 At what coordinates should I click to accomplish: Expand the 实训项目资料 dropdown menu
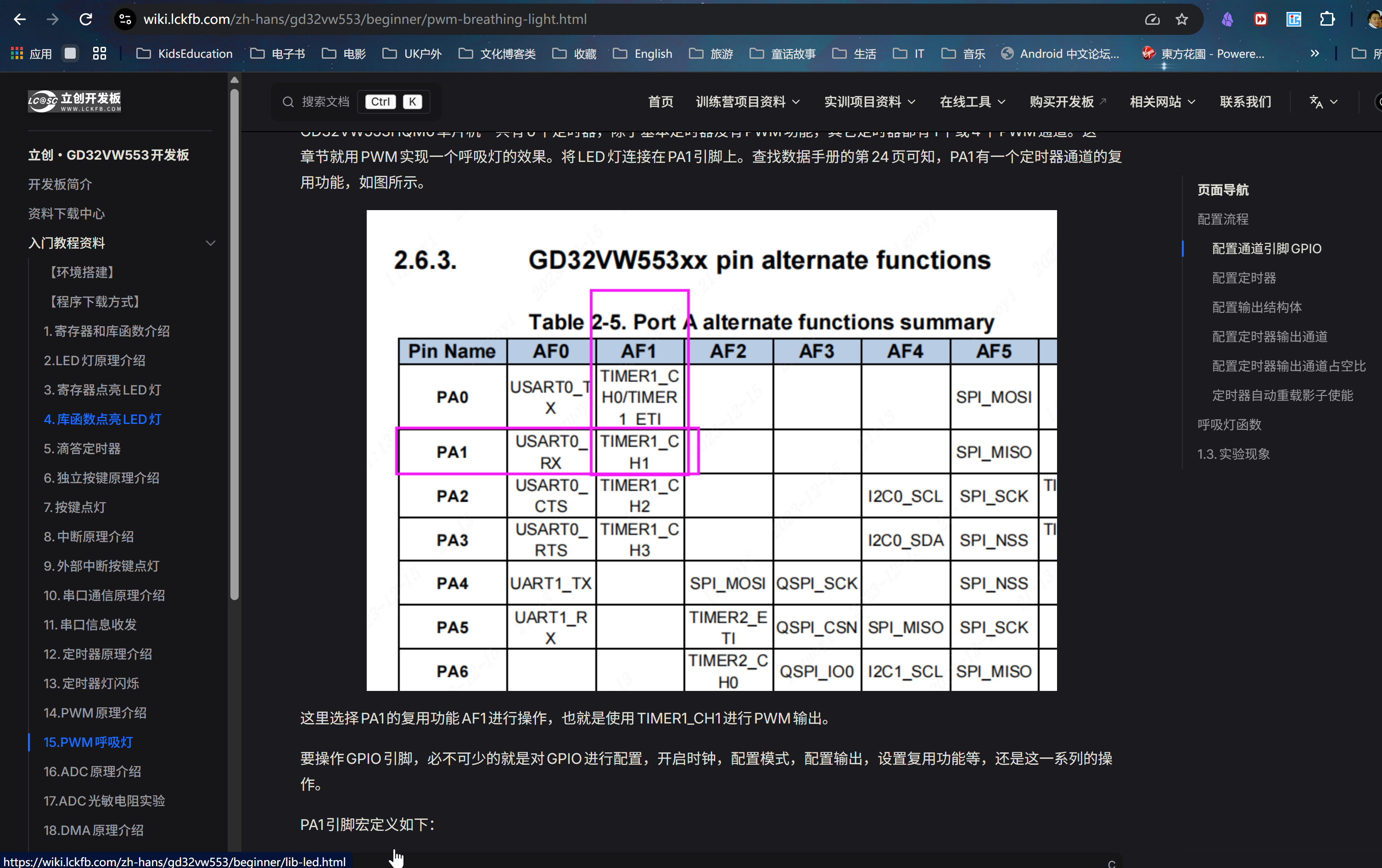tap(869, 101)
